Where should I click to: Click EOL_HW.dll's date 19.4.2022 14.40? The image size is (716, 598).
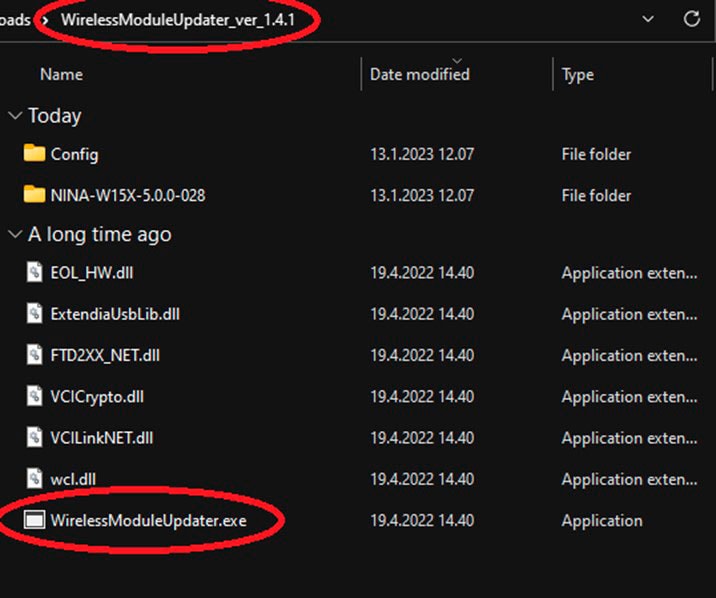[422, 273]
